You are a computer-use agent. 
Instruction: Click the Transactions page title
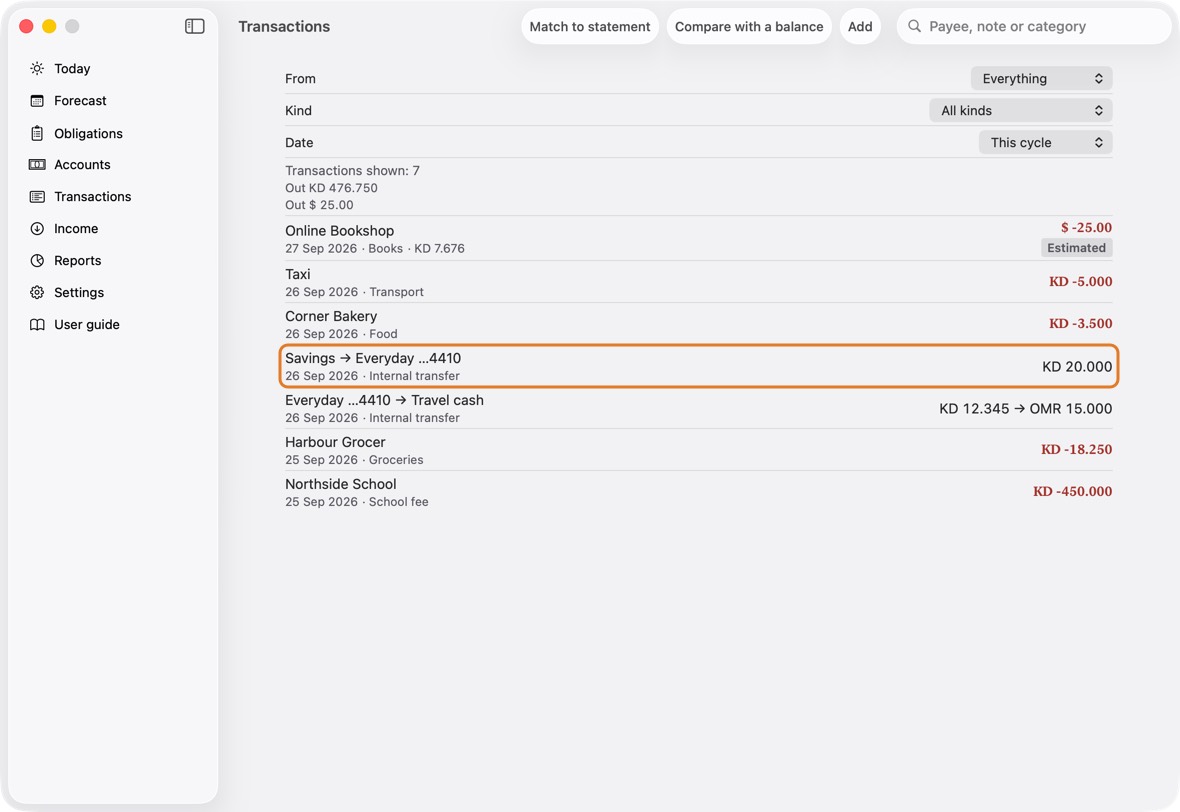tap(284, 26)
